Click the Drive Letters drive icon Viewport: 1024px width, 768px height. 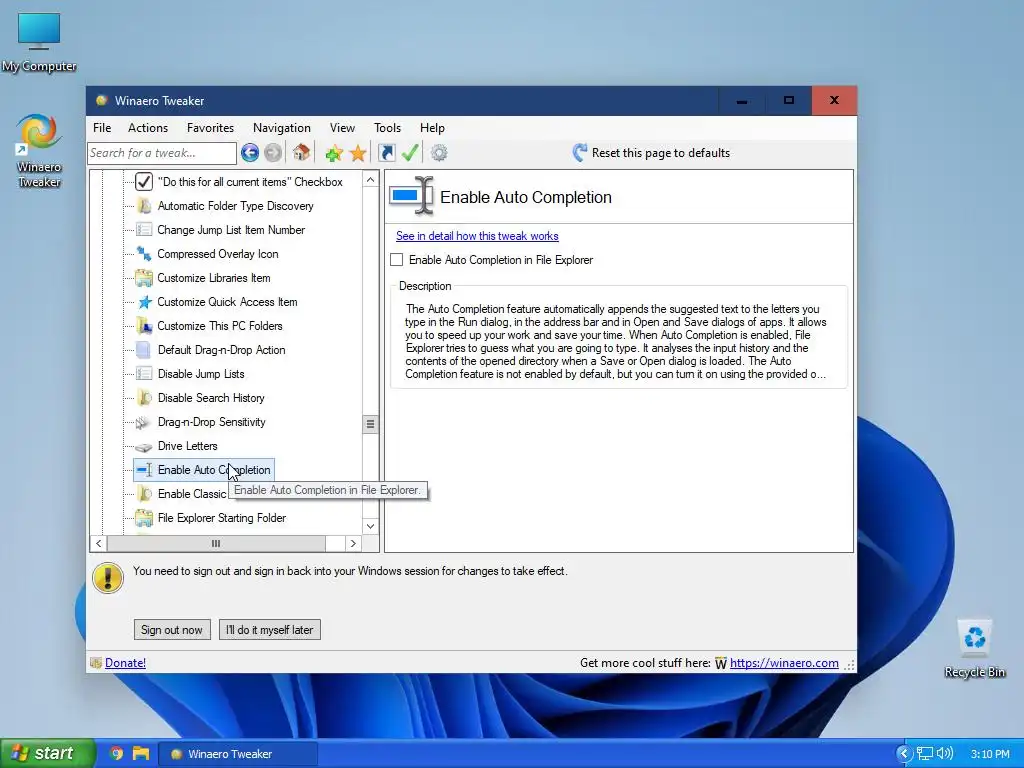coord(144,447)
